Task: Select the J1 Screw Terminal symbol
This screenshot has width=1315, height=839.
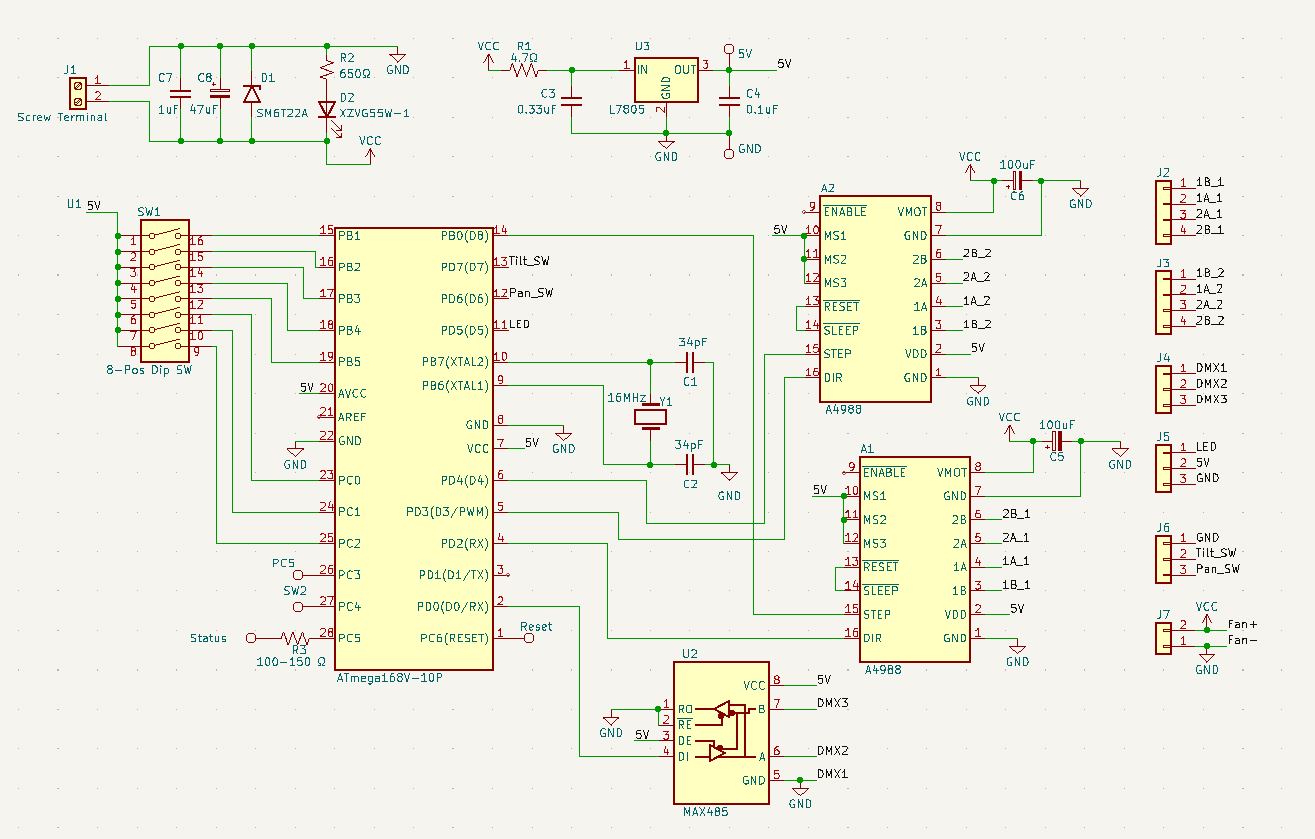Action: (x=77, y=92)
